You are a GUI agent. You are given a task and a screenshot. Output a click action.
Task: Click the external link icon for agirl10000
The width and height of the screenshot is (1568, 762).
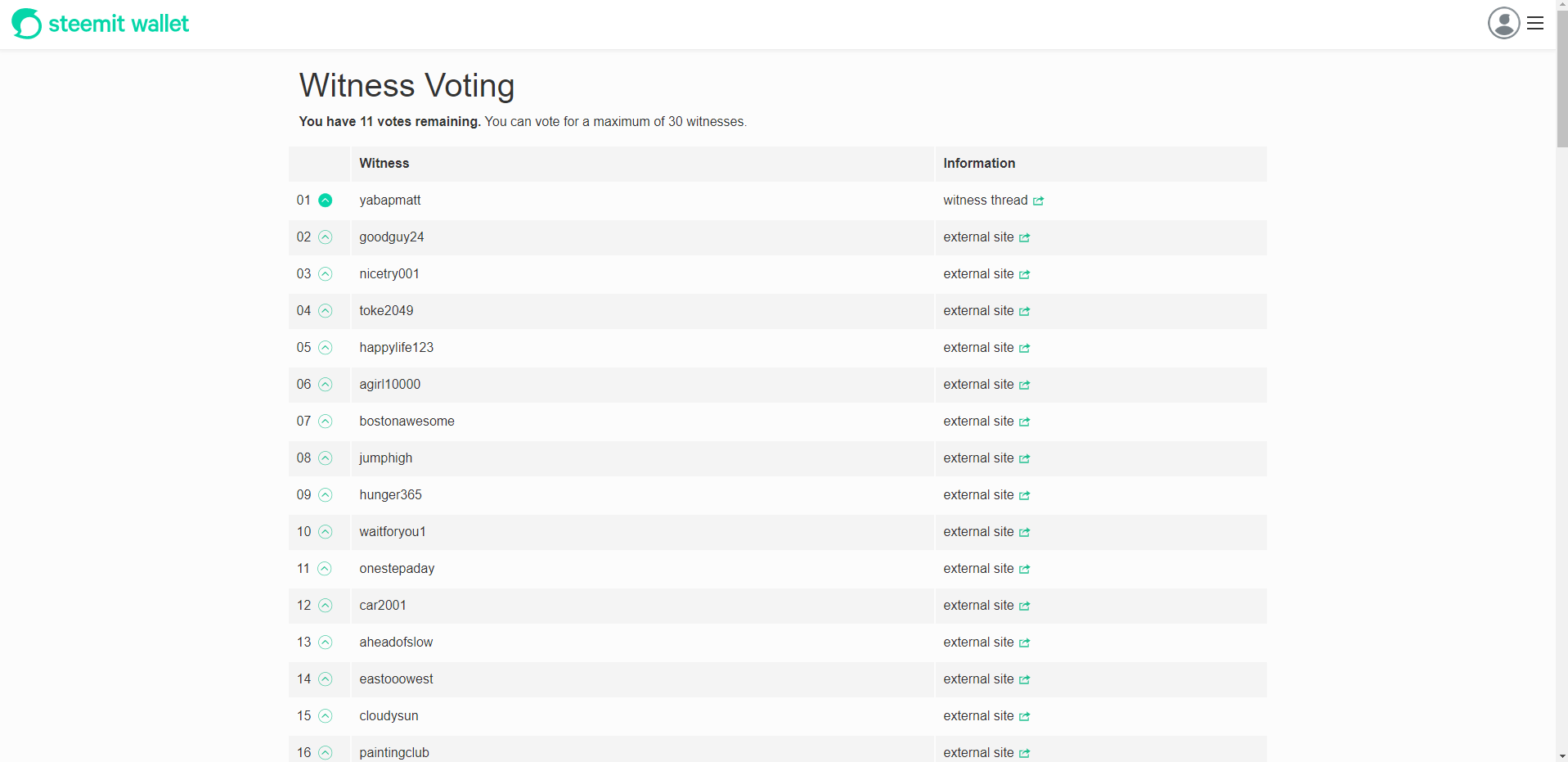[1025, 385]
